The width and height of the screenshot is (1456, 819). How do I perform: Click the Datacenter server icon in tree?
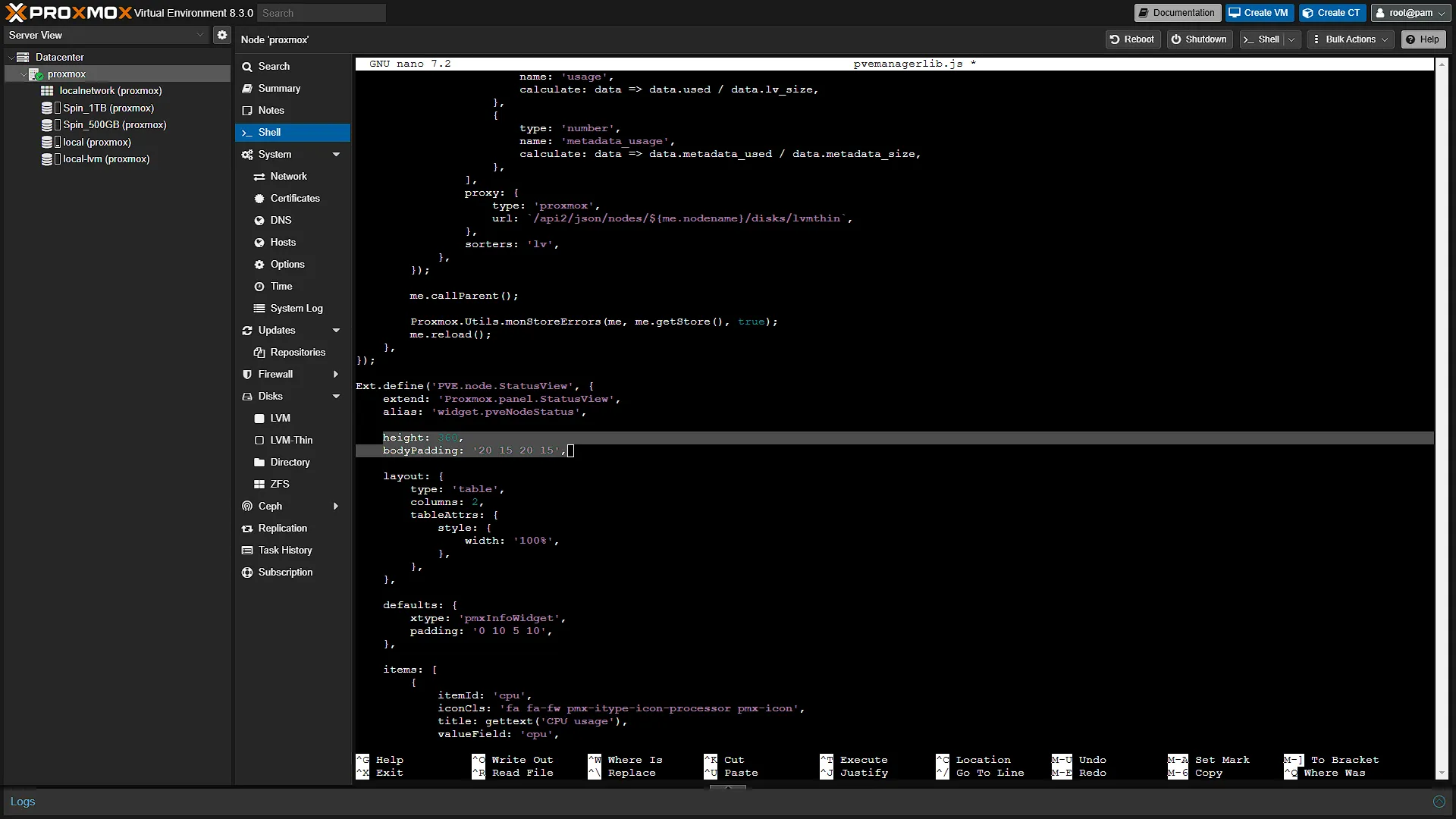coord(23,57)
